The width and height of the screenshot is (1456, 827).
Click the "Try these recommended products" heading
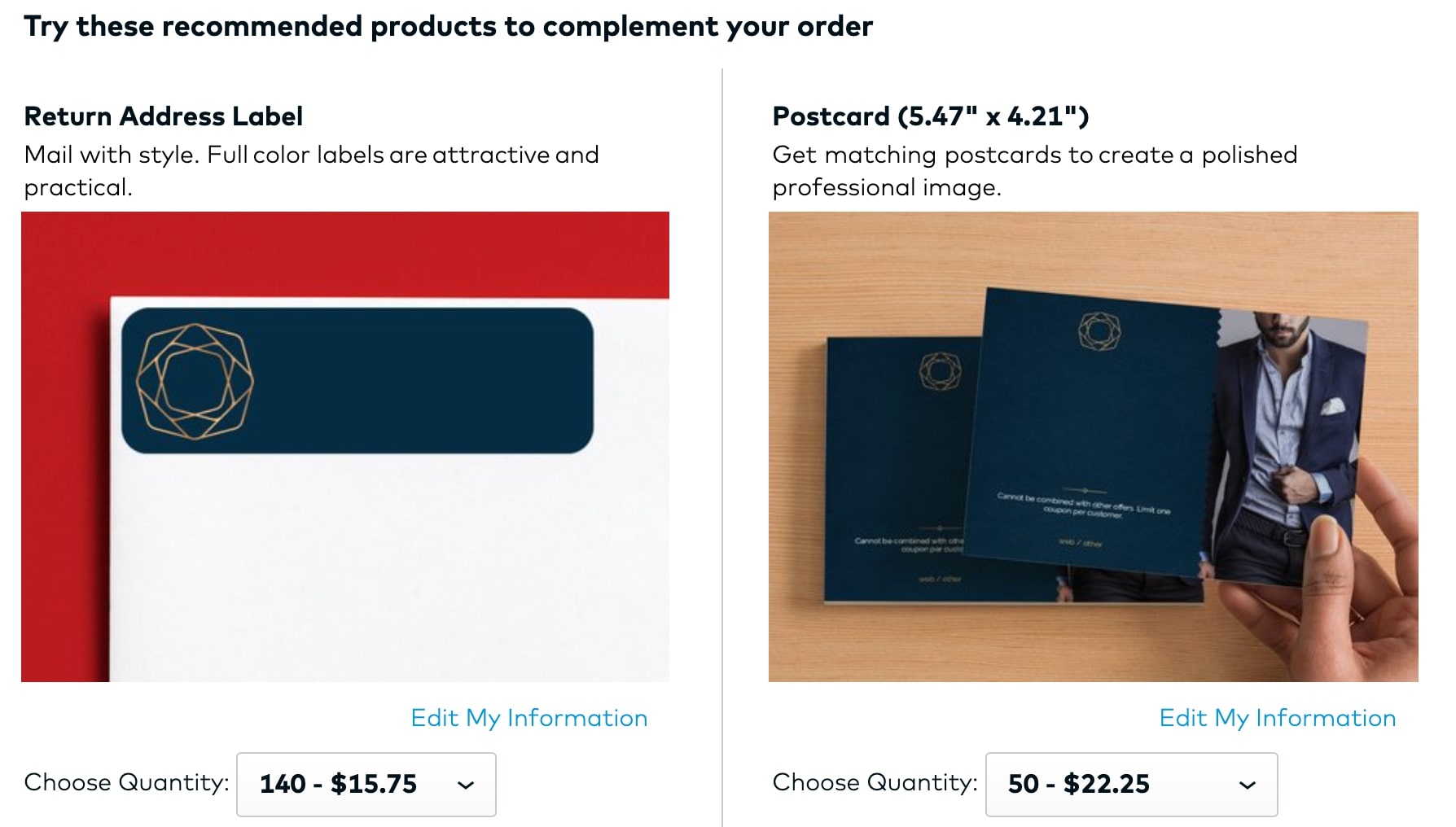tap(448, 27)
